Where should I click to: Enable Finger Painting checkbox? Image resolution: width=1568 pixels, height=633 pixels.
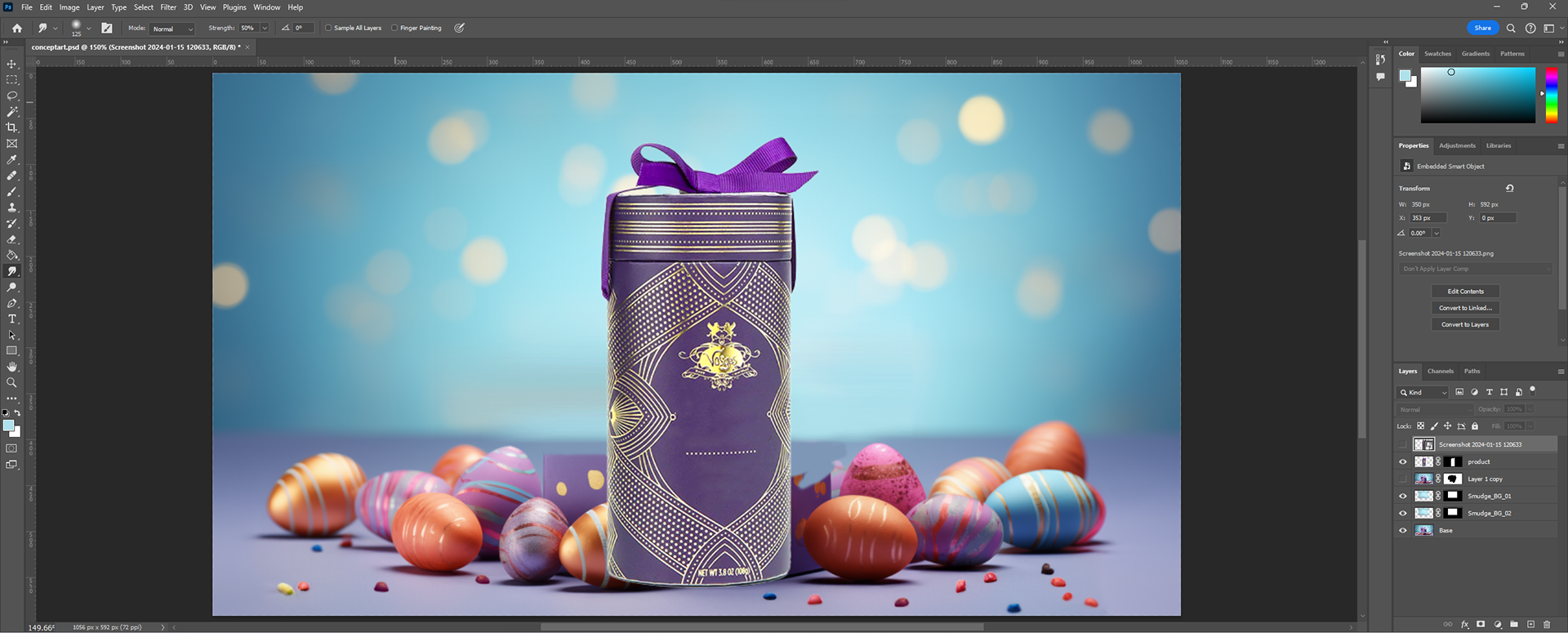(394, 28)
